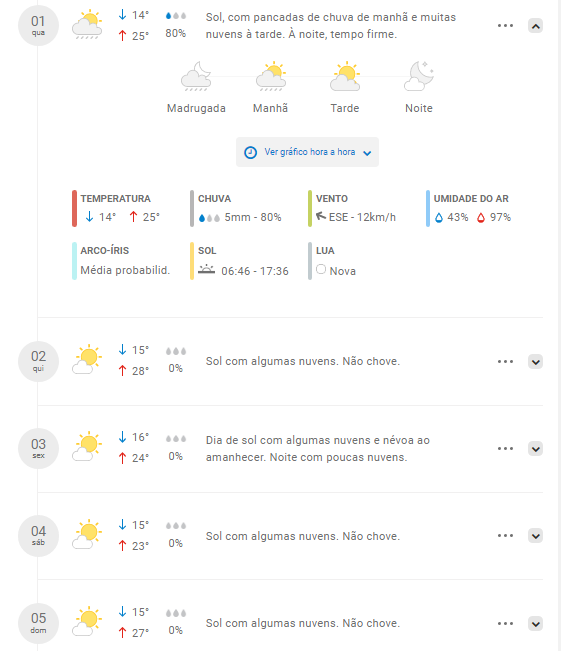Expand the day 04 sáb forecast
This screenshot has height=651, width=561.
[536, 536]
